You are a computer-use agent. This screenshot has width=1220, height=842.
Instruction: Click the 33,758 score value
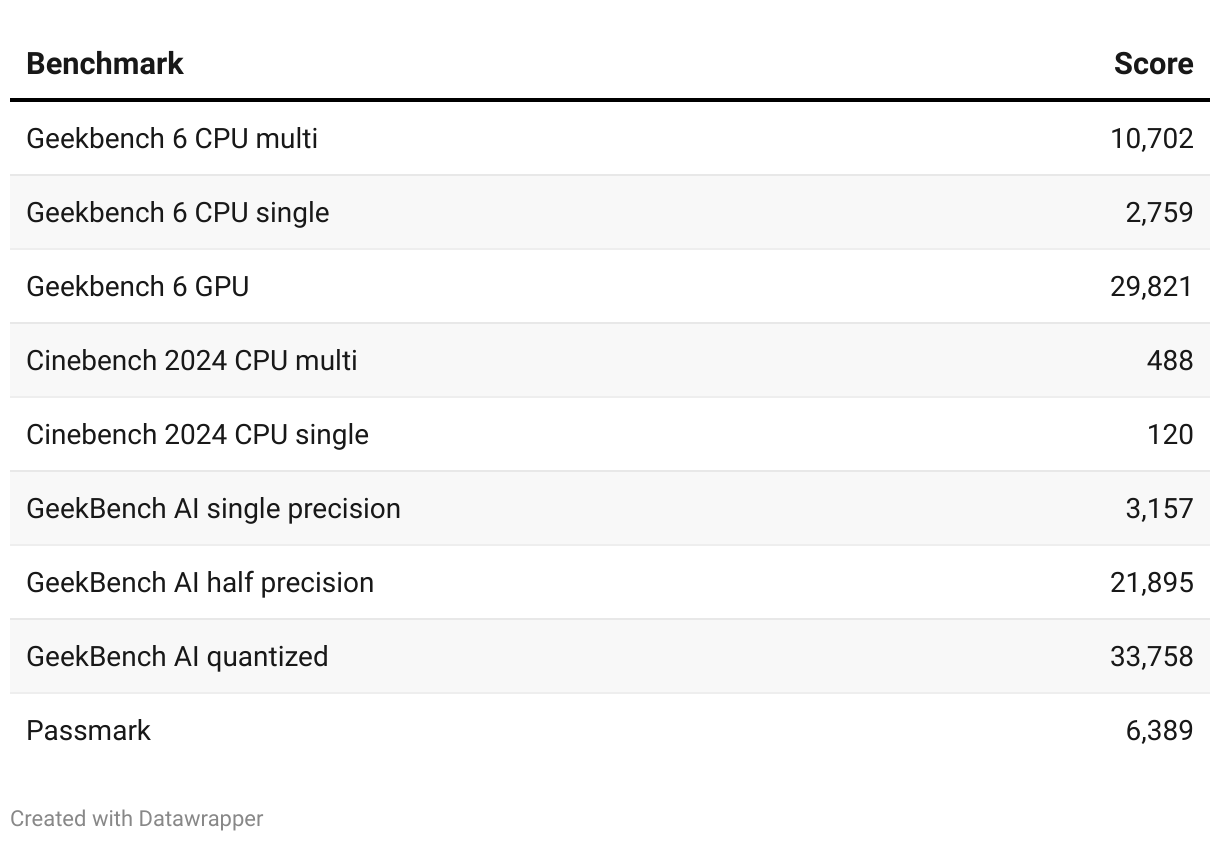1151,656
